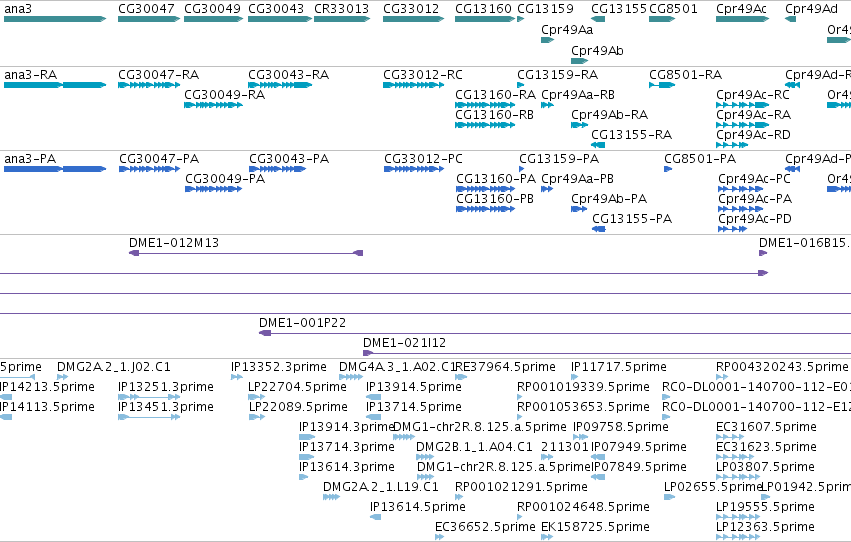This screenshot has width=851, height=542.
Task: Select the CG33012 gene feature
Action: click(414, 19)
